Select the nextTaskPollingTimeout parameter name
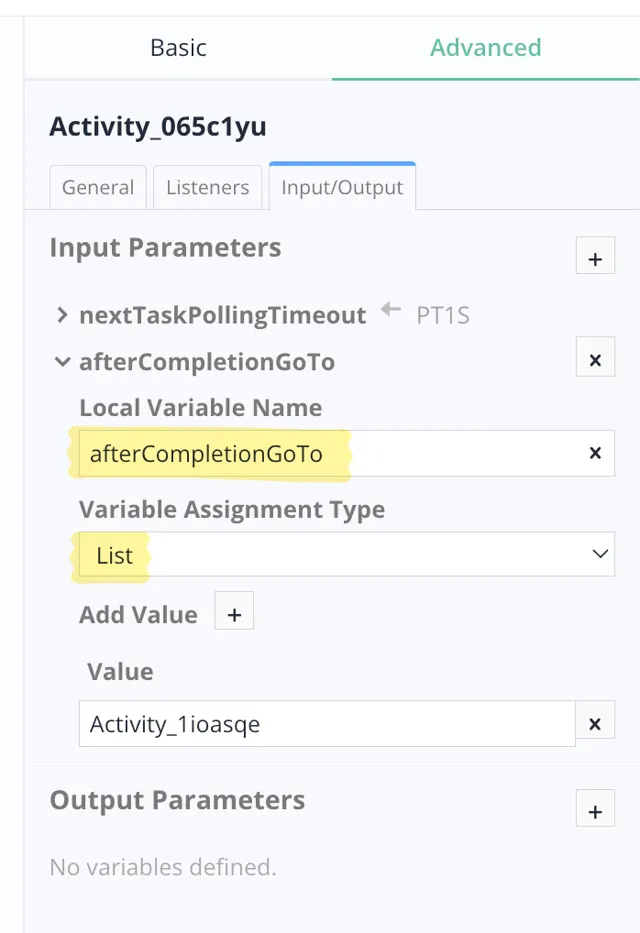640x933 pixels. click(x=222, y=316)
